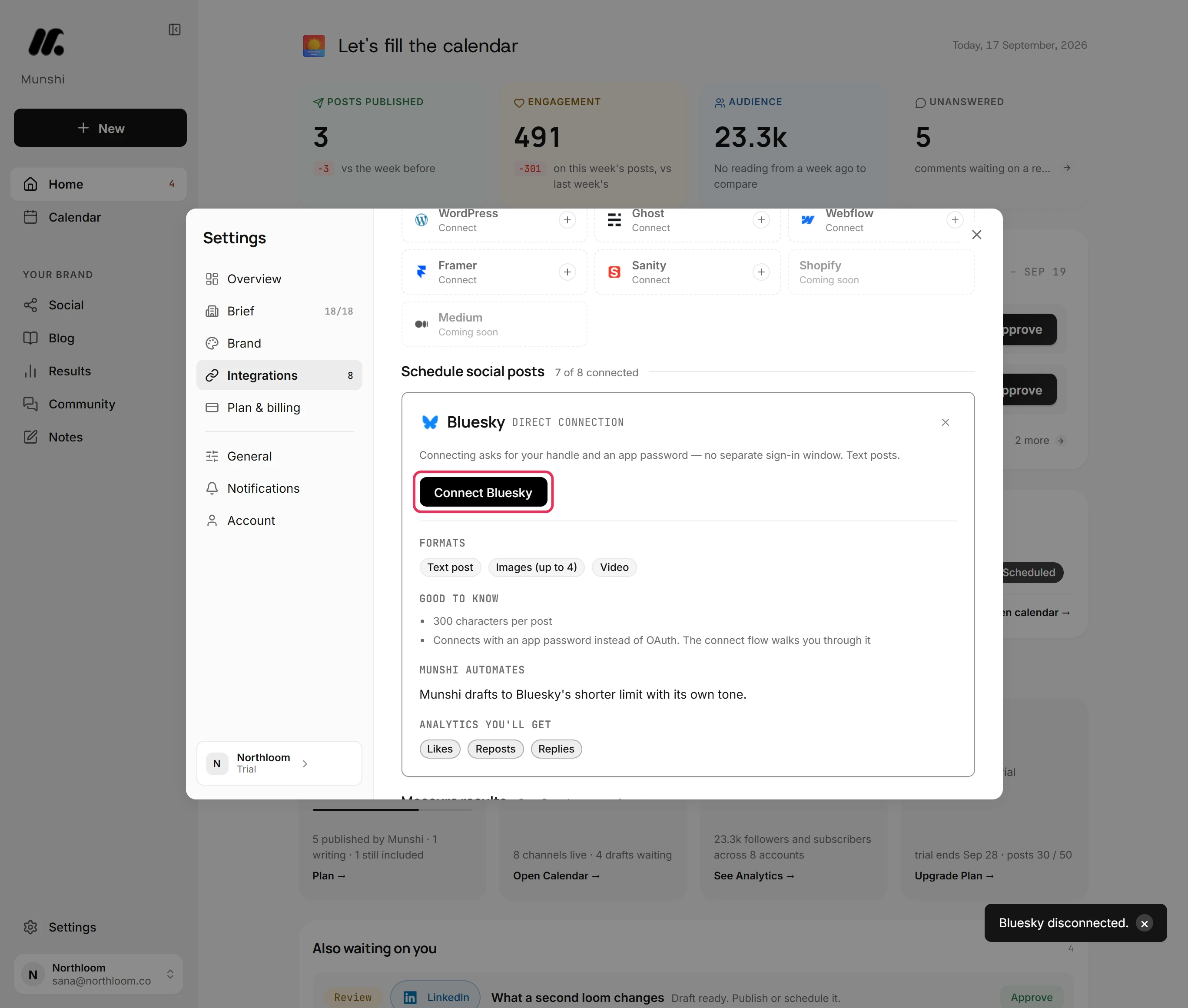Open Settings at the sidebar bottom

pos(99,927)
